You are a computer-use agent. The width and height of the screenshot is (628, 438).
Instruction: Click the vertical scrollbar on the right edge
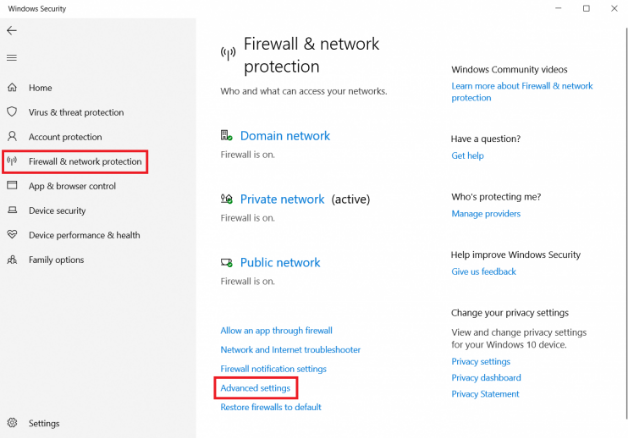pos(626,223)
